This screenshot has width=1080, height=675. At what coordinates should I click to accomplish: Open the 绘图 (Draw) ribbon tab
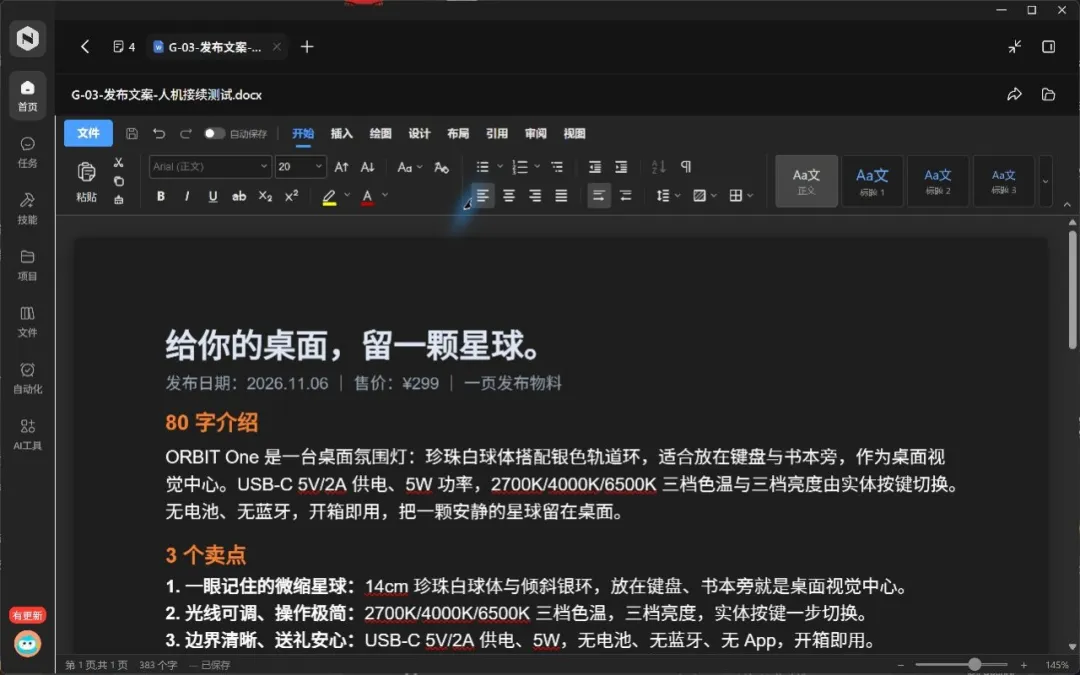pyautogui.click(x=380, y=134)
